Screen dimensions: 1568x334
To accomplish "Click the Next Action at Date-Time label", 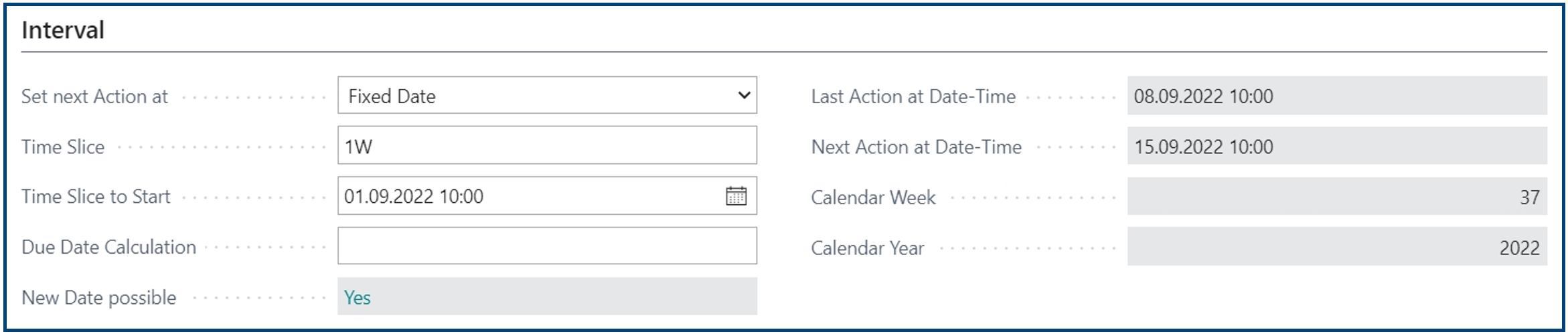I will click(916, 147).
